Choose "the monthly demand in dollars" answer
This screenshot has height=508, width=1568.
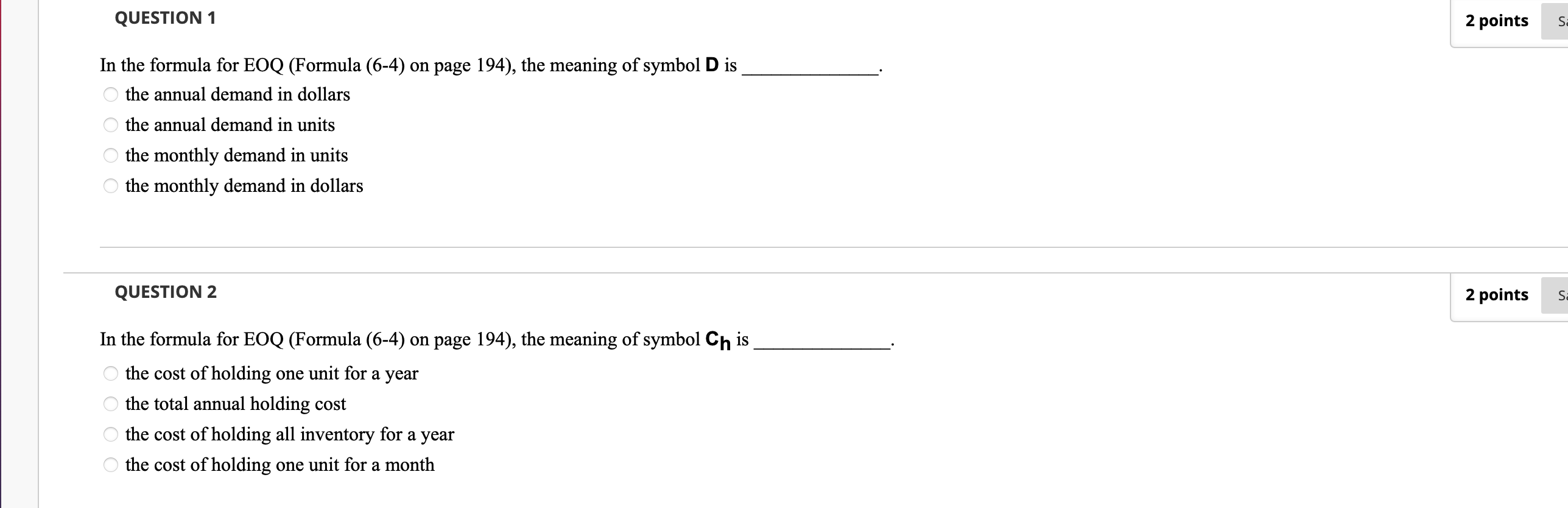pyautogui.click(x=110, y=186)
